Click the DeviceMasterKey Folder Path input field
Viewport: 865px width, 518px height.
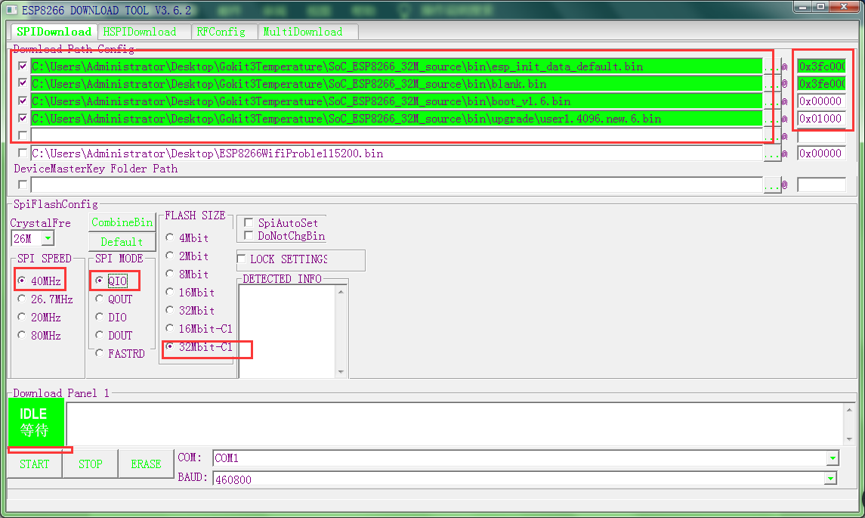point(397,185)
